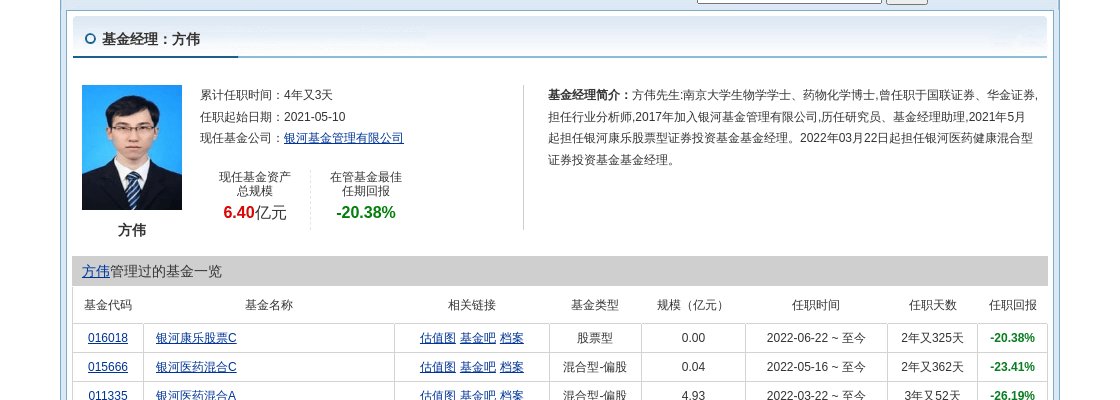The width and height of the screenshot is (1120, 400).
Task: Open 基金吧 for 银河康乐股票C
Action: click(478, 338)
